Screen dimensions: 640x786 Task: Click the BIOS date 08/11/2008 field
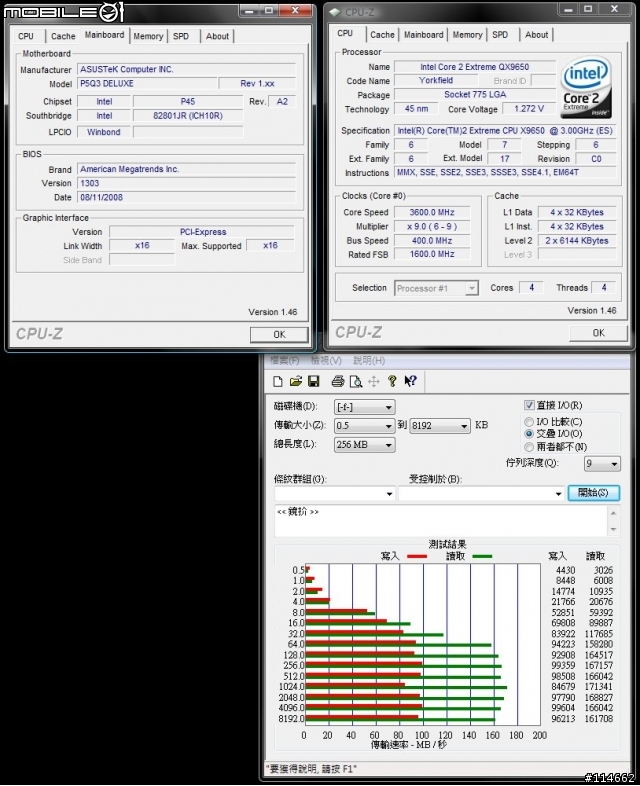tap(186, 197)
